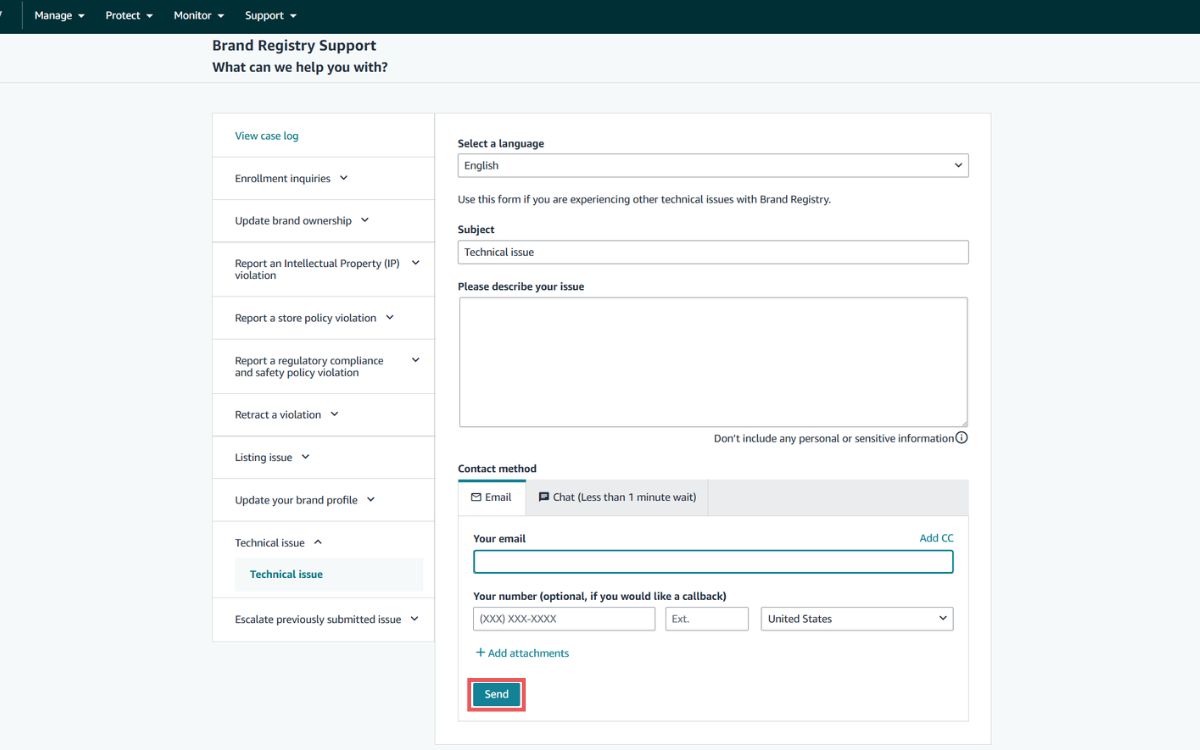
Task: Click the Ext. field
Action: pos(707,619)
